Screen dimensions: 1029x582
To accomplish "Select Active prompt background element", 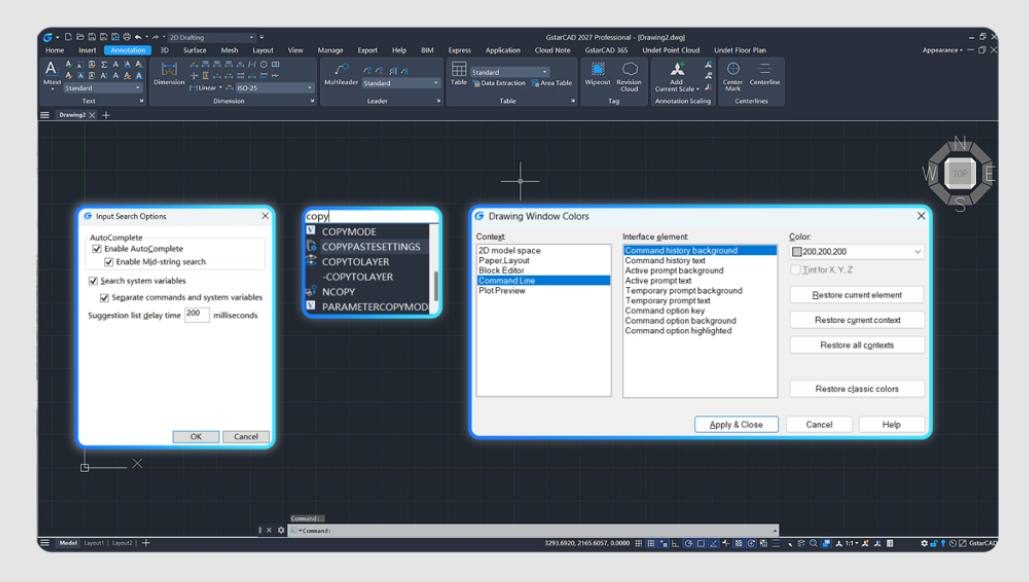I will coord(674,270).
